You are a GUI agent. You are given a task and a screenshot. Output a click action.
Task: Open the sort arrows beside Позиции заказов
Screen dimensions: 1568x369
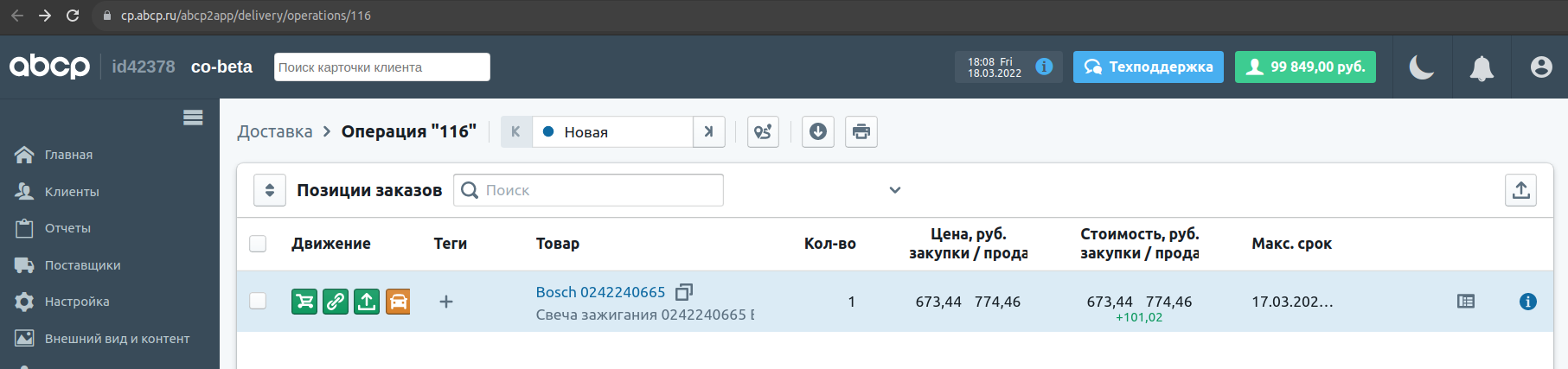(x=270, y=190)
